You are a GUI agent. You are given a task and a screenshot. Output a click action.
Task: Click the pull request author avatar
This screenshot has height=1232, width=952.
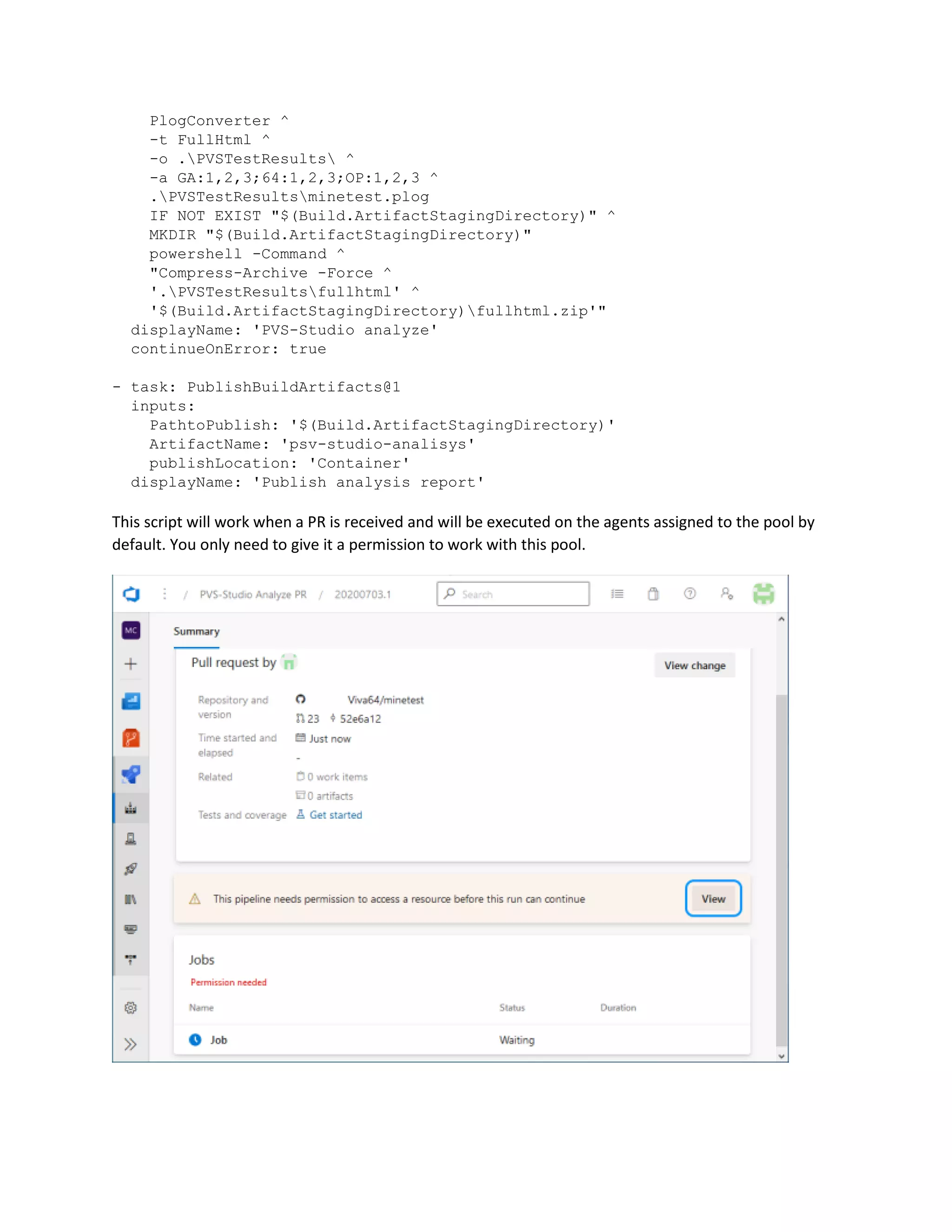click(x=289, y=662)
